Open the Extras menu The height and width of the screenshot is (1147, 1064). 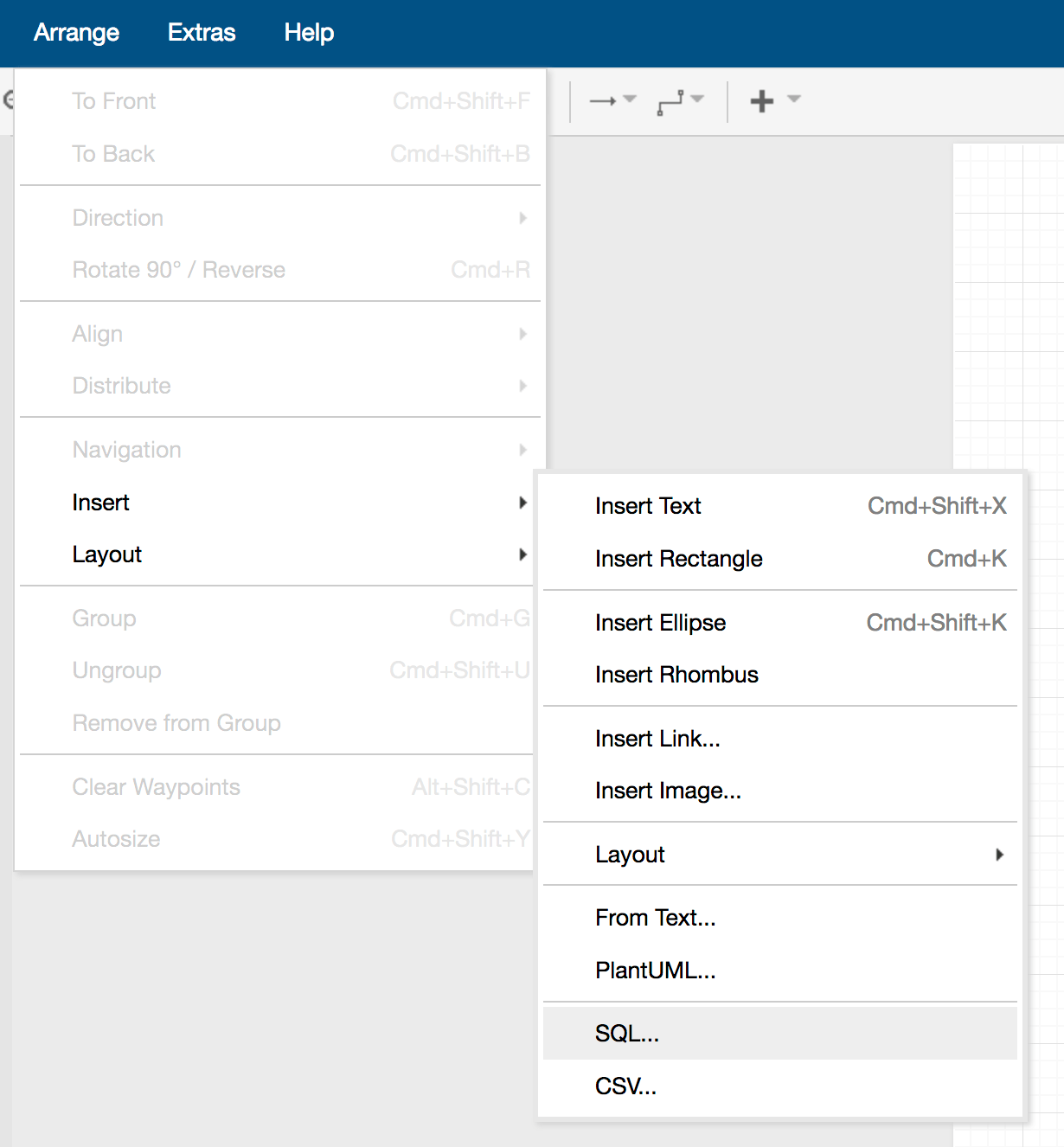coord(201,33)
